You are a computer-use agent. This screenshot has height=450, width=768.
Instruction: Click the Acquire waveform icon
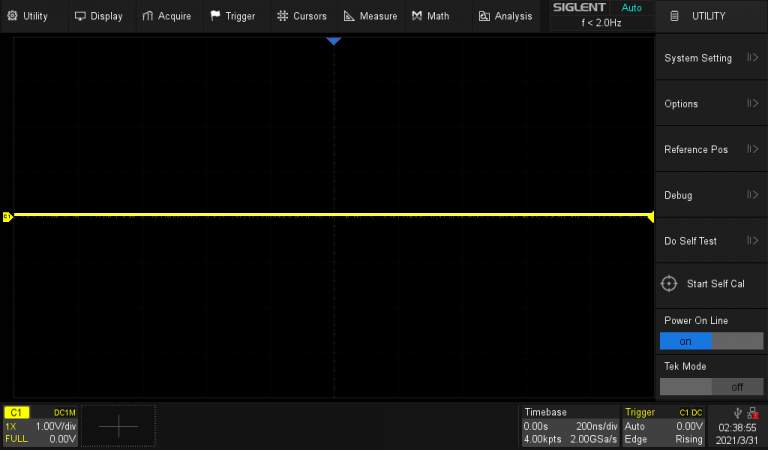click(x=148, y=16)
